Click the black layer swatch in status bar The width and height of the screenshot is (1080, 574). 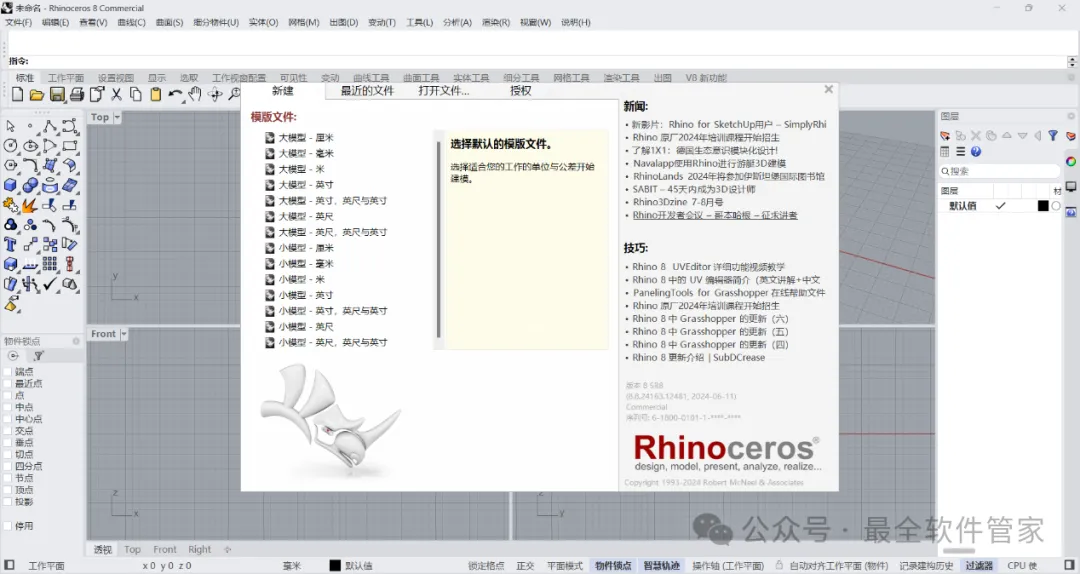[x=335, y=566]
